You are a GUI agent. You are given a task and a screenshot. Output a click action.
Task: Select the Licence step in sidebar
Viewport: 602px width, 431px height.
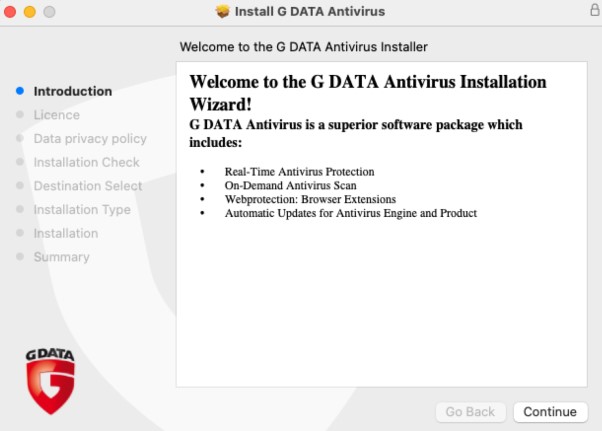(x=57, y=115)
